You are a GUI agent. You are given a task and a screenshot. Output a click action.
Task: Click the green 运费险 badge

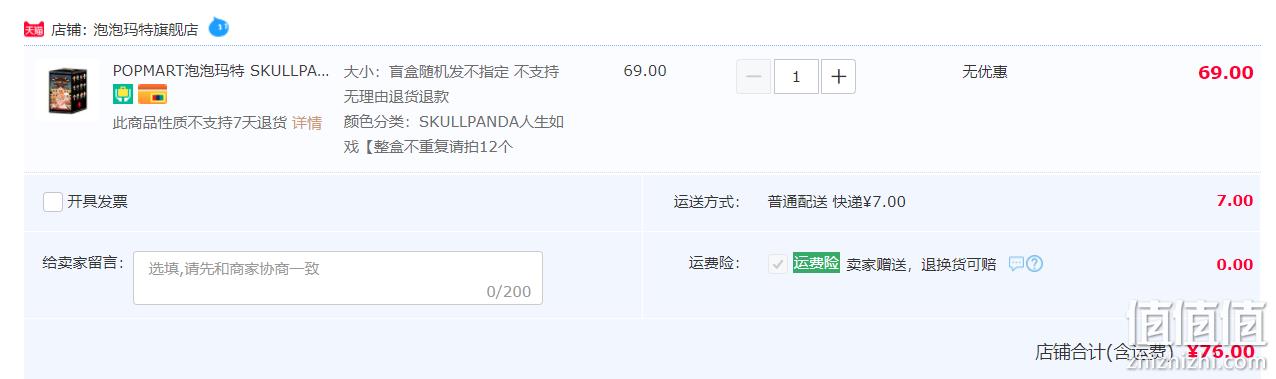[x=816, y=263]
